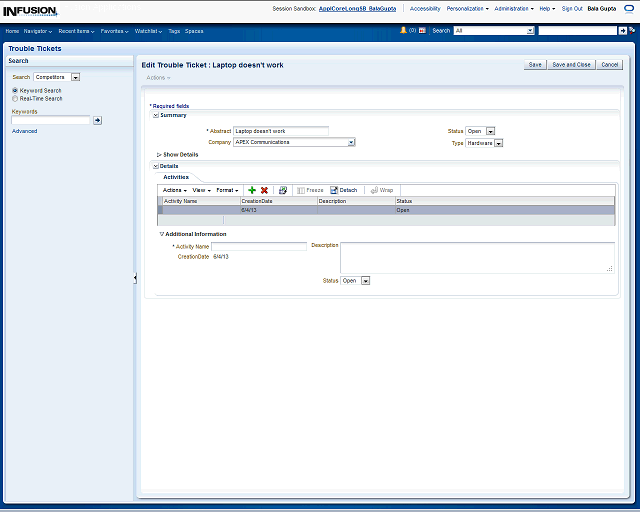The height and width of the screenshot is (512, 640).
Task: Collapse the left search pane splitter
Action: point(135,278)
